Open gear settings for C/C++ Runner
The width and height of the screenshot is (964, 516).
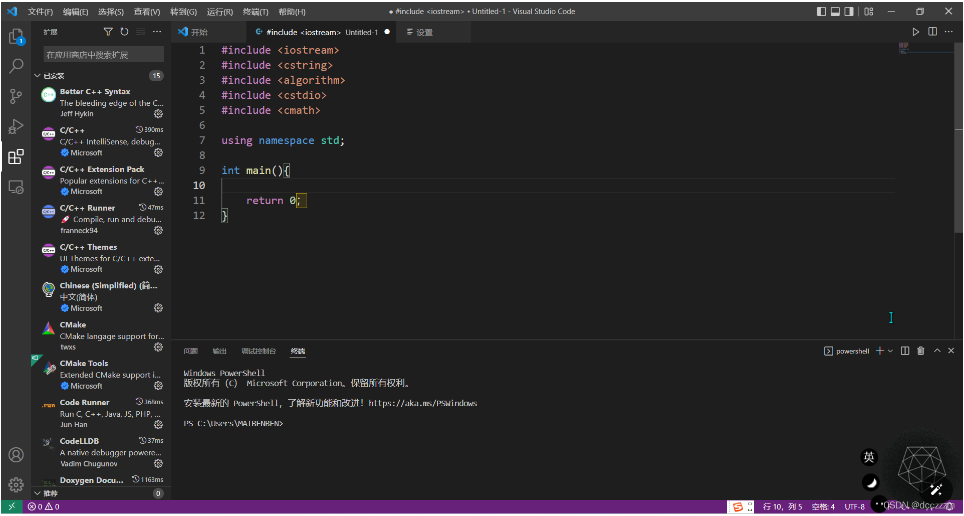tap(158, 231)
